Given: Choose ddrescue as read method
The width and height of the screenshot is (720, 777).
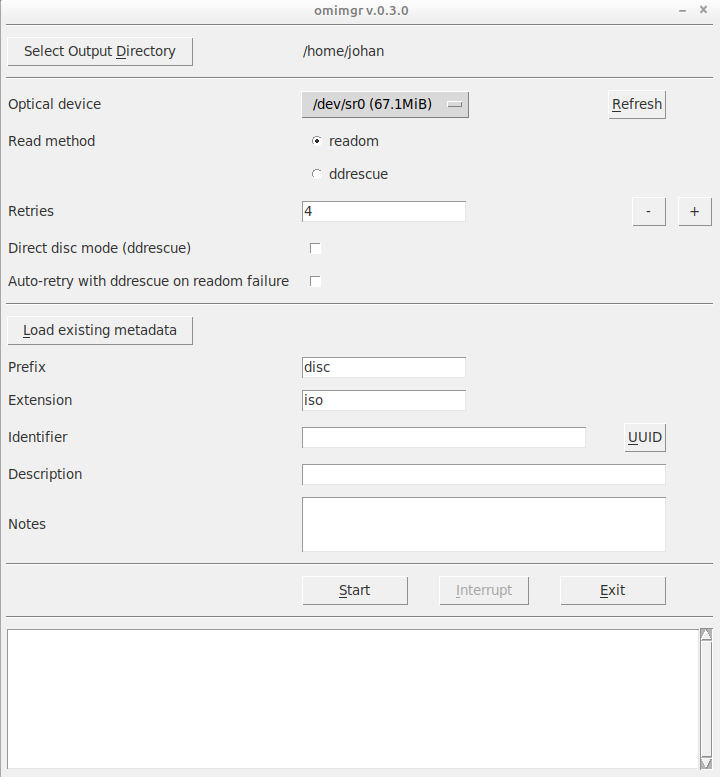Looking at the screenshot, I should tap(317, 174).
